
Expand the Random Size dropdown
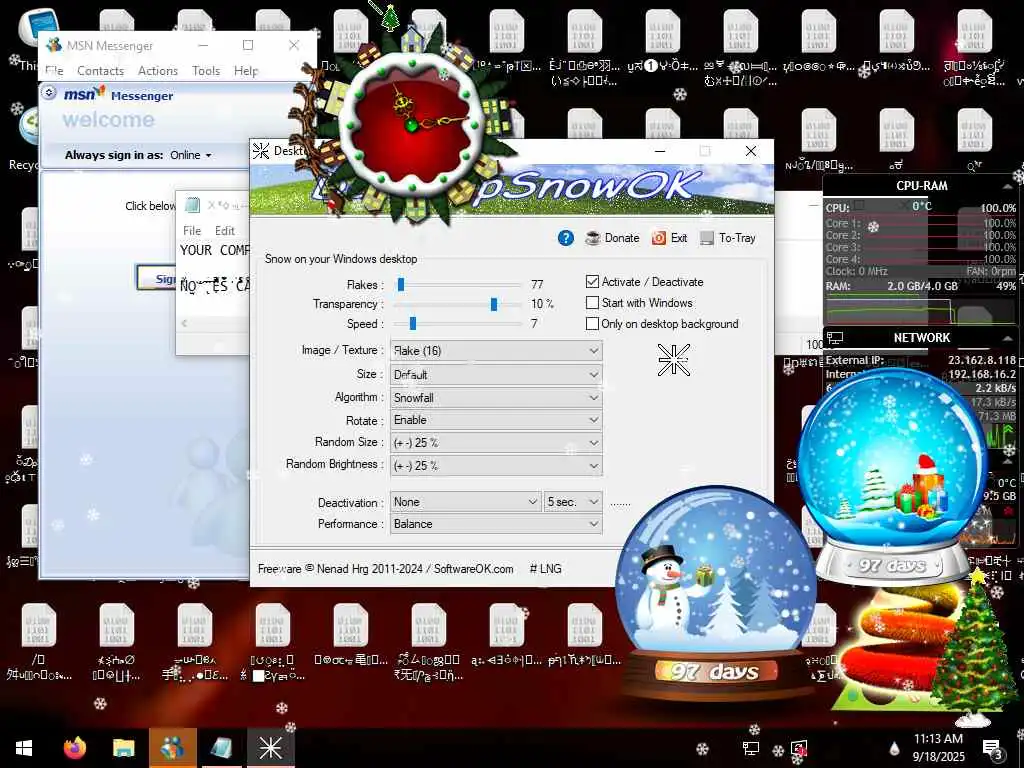pos(496,442)
